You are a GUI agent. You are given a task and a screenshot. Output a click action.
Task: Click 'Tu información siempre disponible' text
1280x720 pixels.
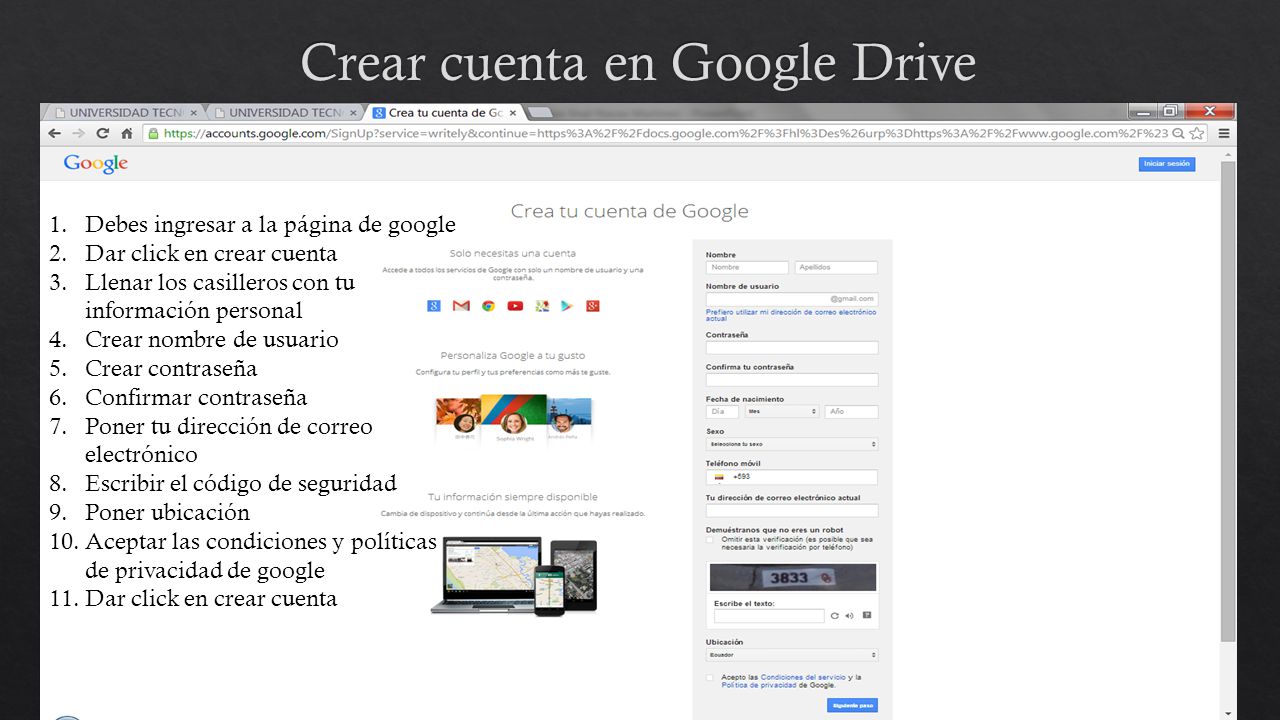[x=512, y=496]
